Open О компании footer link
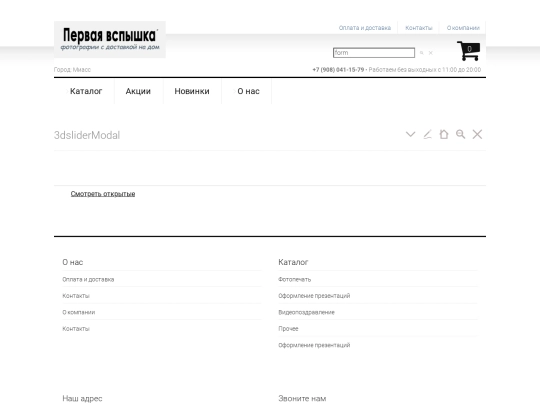This screenshot has height=405, width=540. click(x=79, y=312)
